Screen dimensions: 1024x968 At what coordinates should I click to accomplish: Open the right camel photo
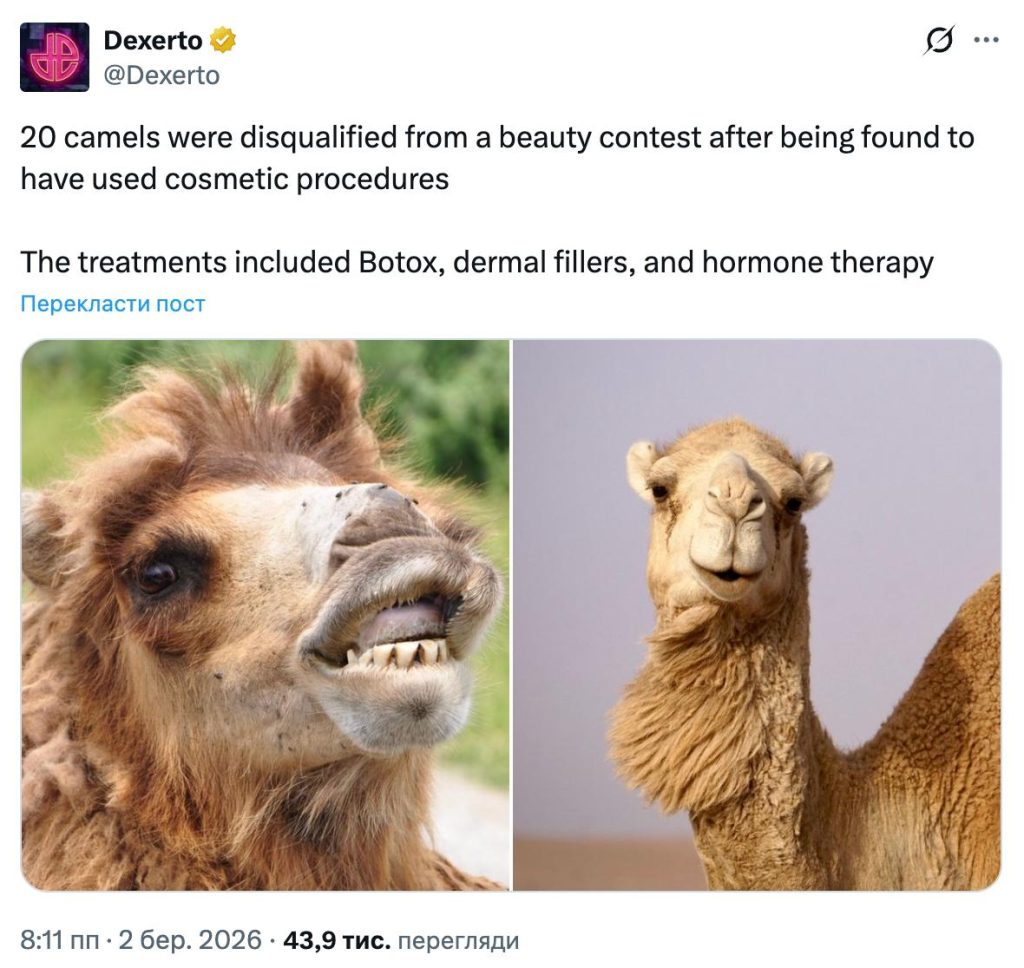[757, 614]
